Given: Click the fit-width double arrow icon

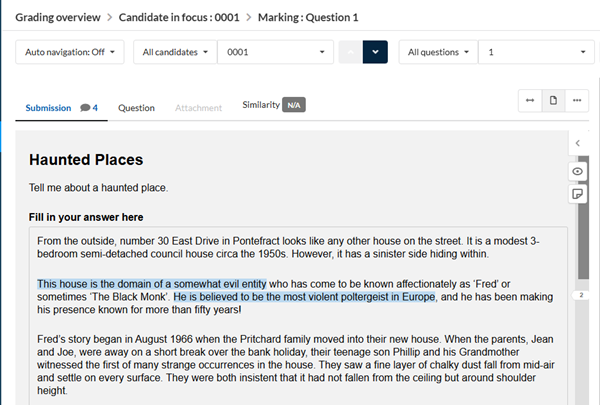Looking at the screenshot, I should pyautogui.click(x=530, y=101).
